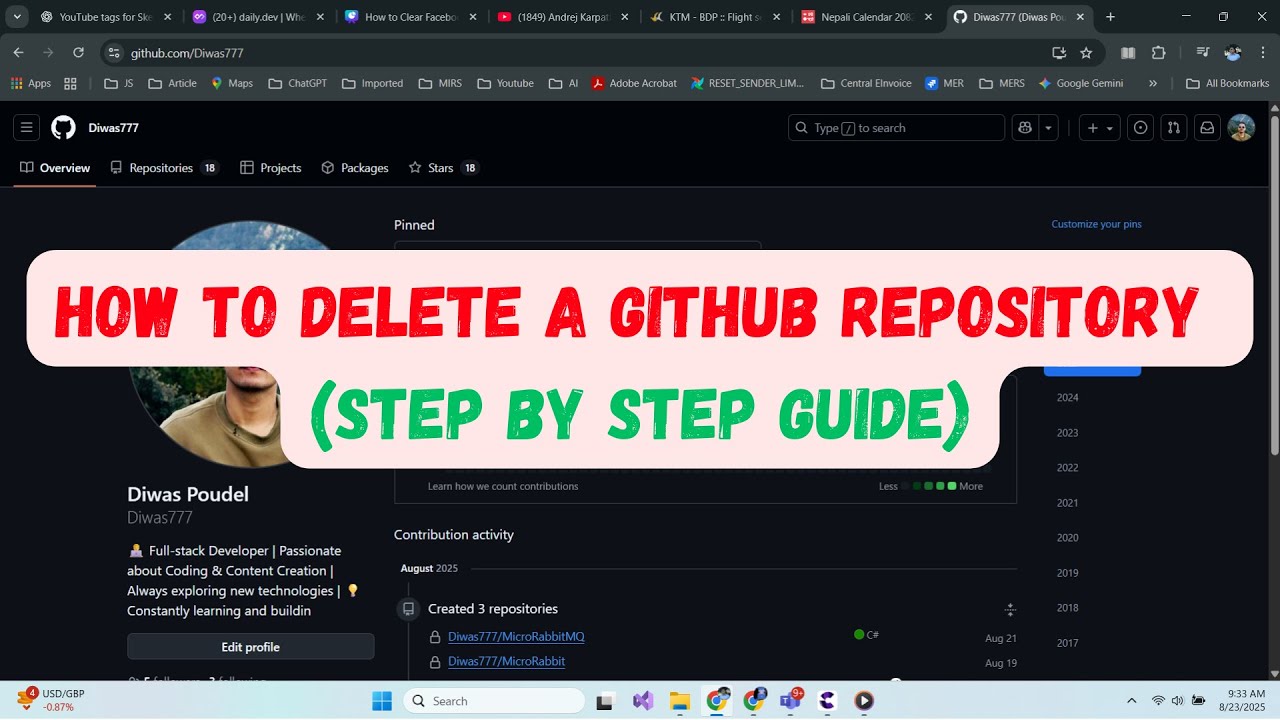Open the Chrome extensions puzzle icon
The image size is (1280, 720).
pos(1159,53)
